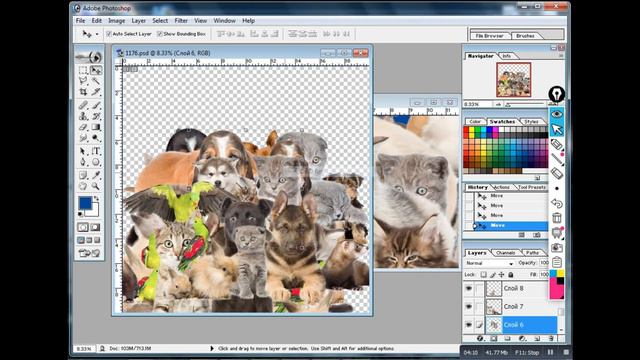Open the Image menu

click(x=116, y=20)
